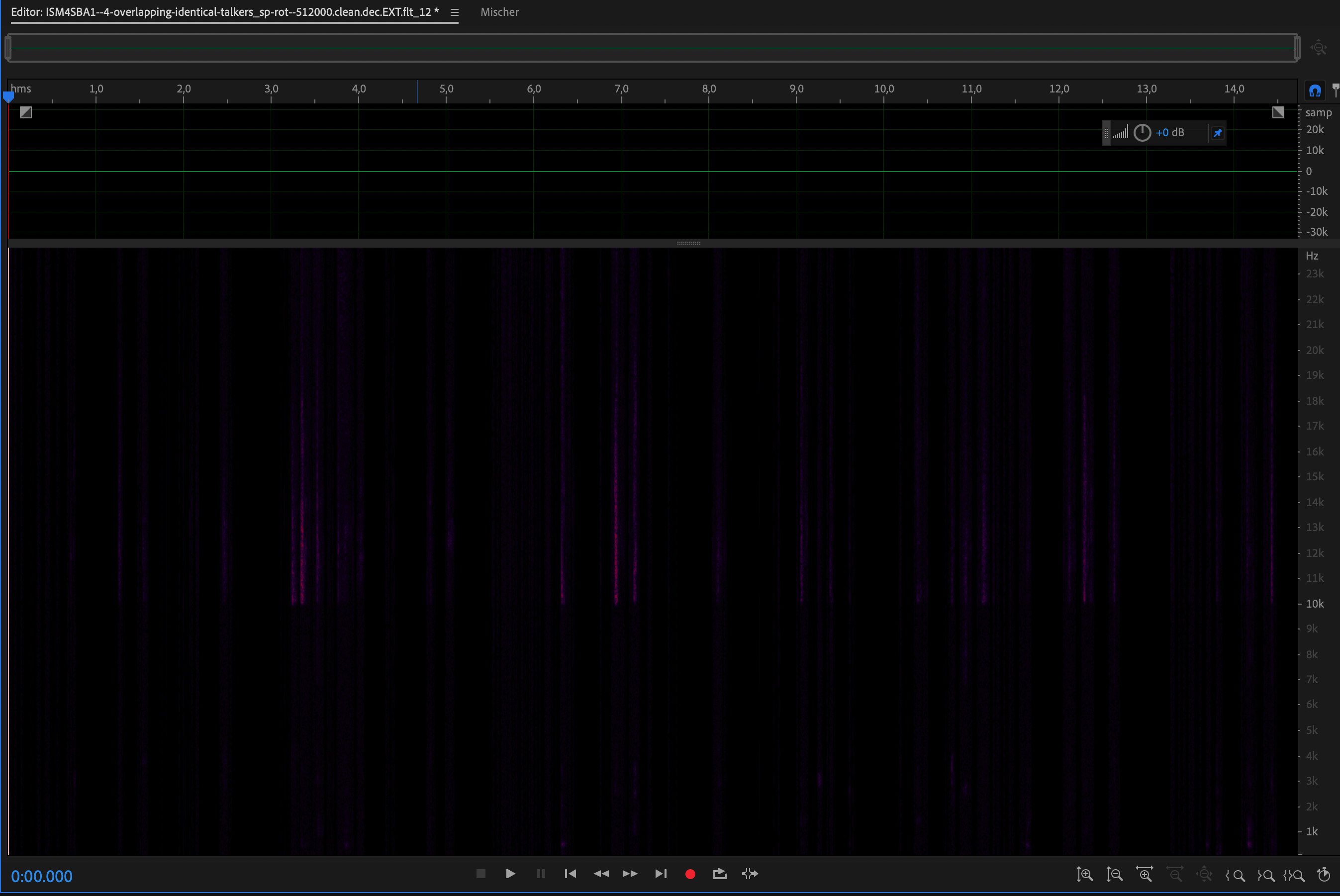
Task: Zoom in time icon
Action: pos(1145,874)
